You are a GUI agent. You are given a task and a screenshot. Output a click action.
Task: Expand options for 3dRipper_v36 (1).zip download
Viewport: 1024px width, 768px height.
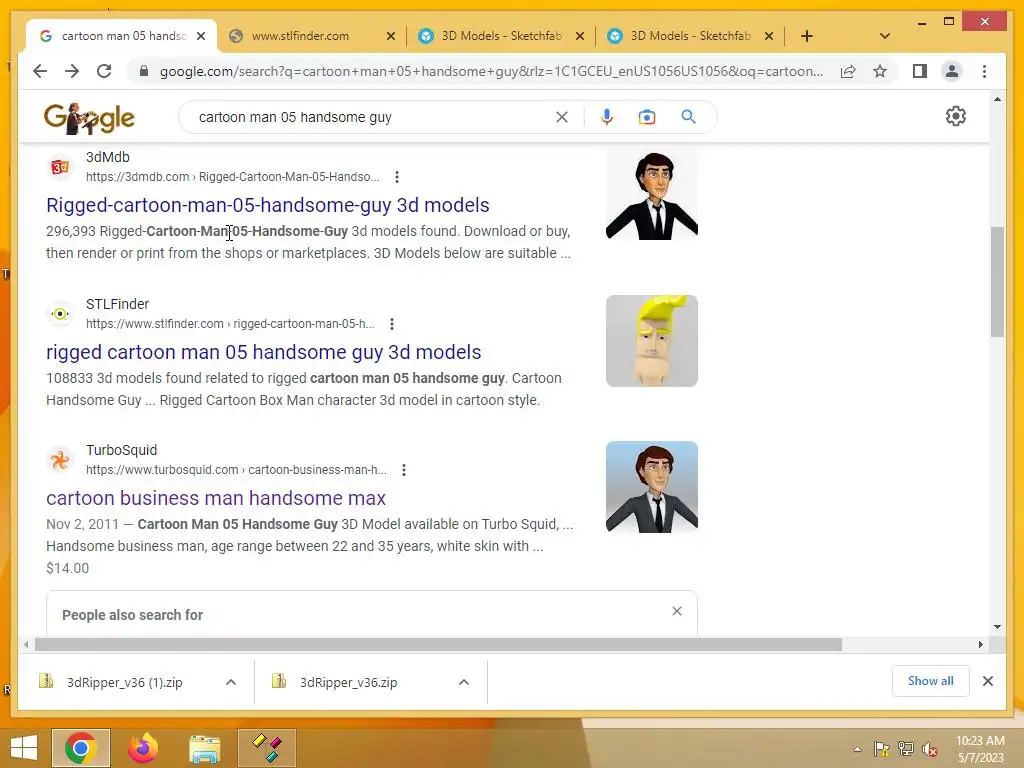pyautogui.click(x=231, y=682)
